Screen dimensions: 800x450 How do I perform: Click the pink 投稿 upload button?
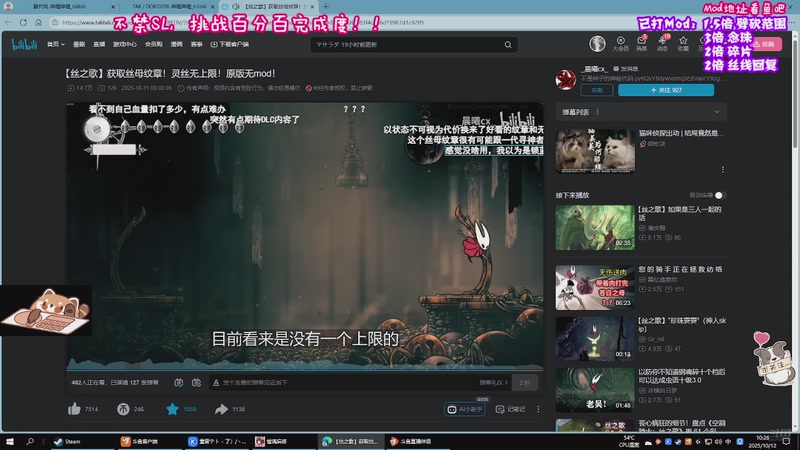[x=764, y=44]
